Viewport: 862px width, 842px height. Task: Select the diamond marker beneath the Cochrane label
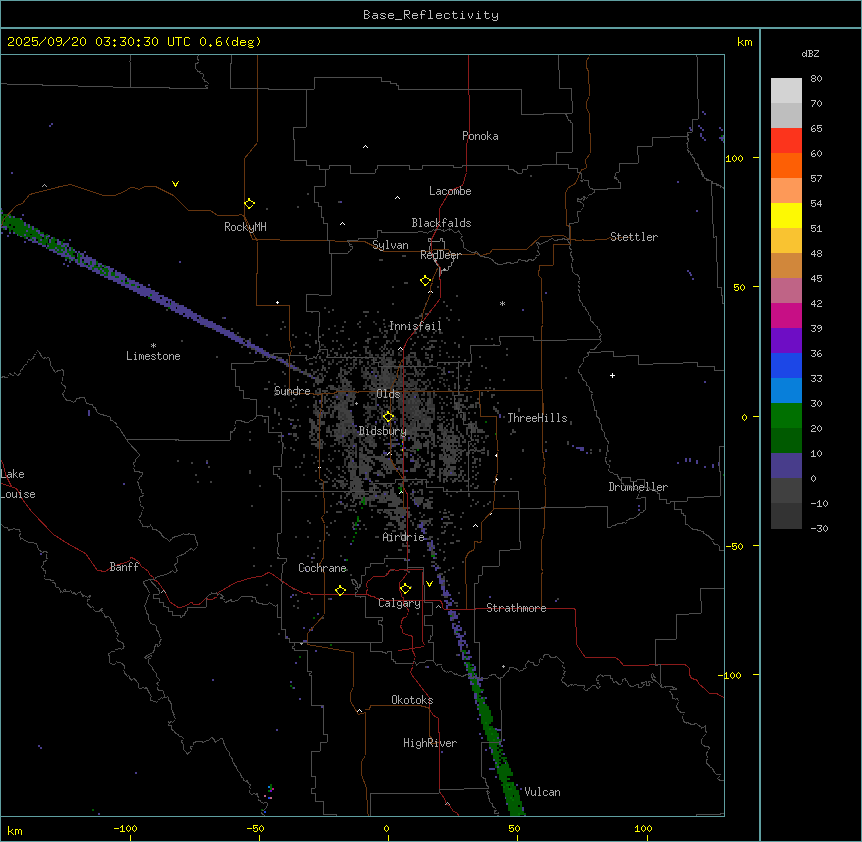click(x=340, y=591)
